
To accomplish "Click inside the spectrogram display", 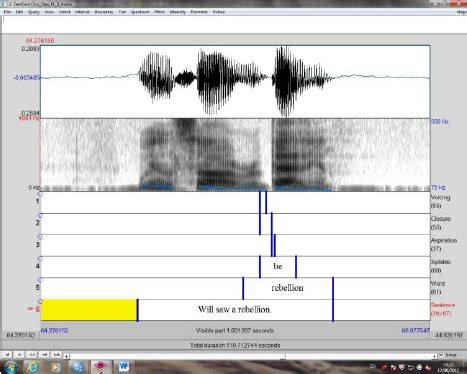I will (235, 155).
